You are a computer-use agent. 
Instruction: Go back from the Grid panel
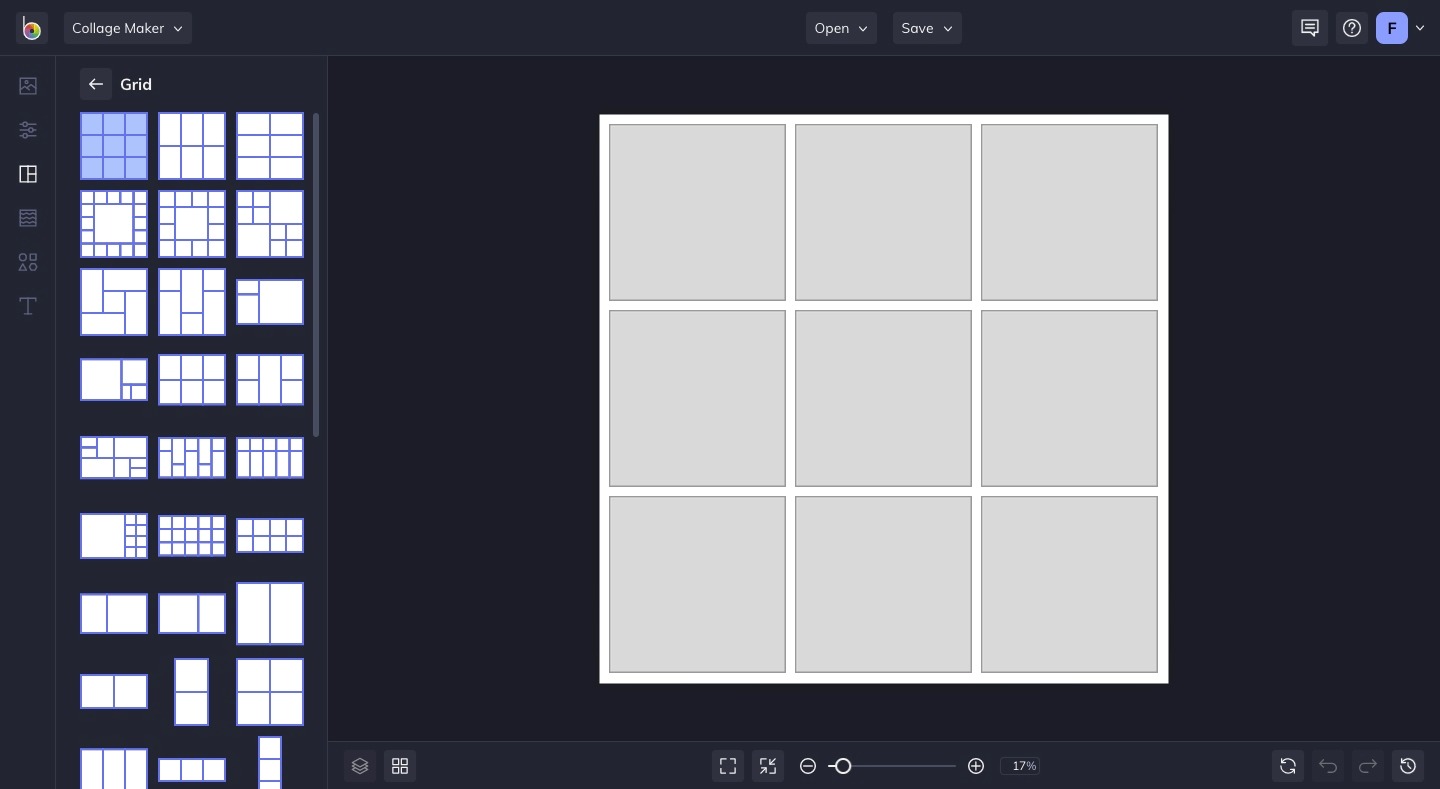click(x=96, y=85)
